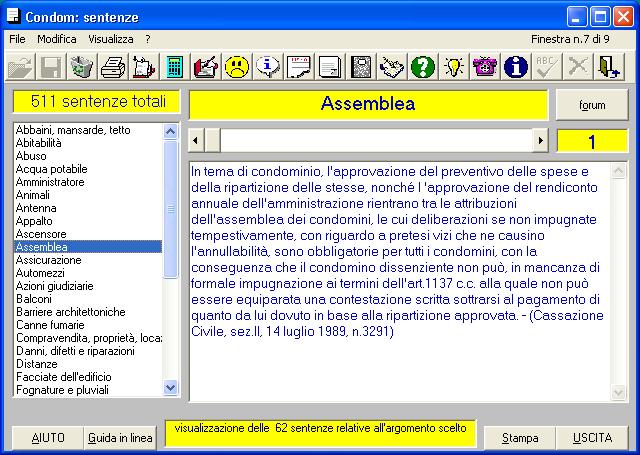Click the exit door toolbar icon

(608, 67)
